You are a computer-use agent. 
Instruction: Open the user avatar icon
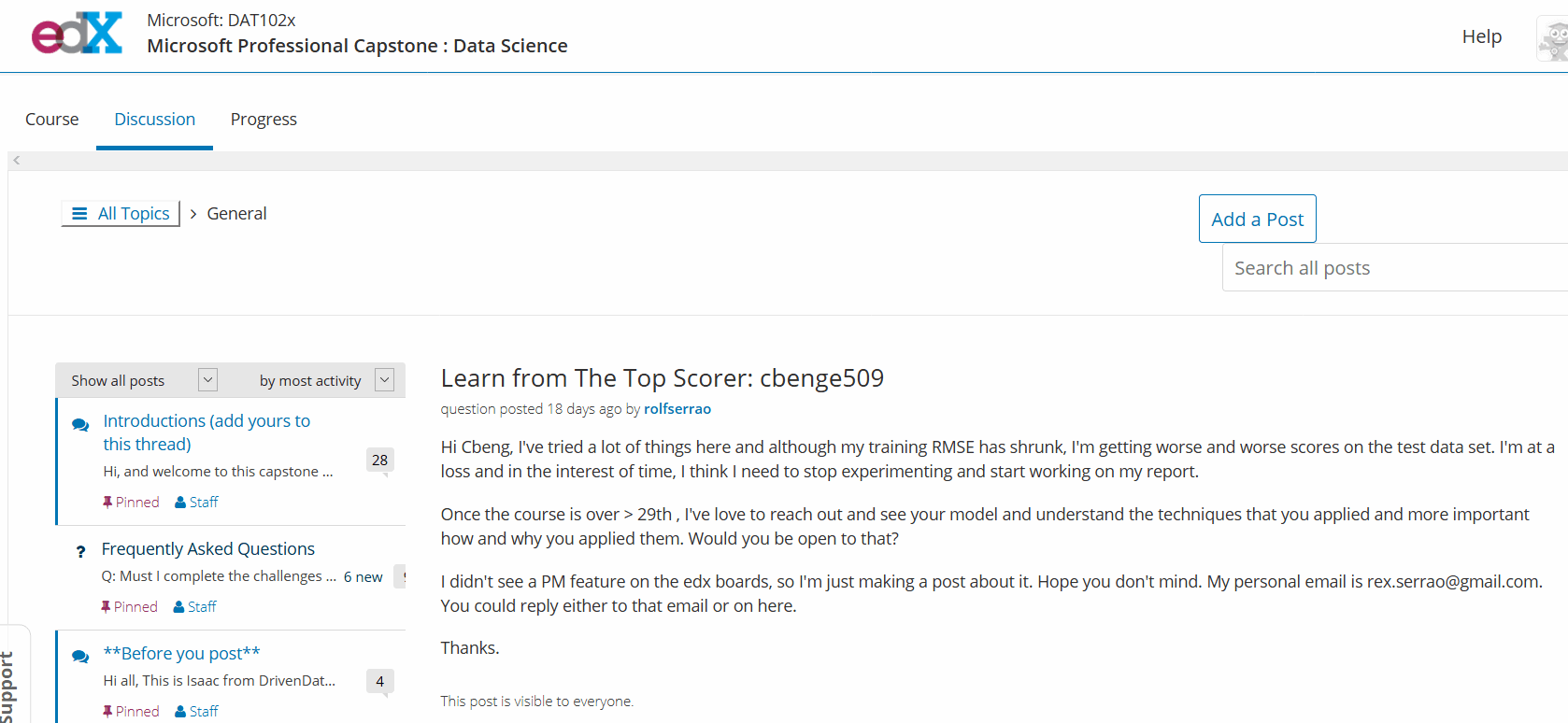1553,39
